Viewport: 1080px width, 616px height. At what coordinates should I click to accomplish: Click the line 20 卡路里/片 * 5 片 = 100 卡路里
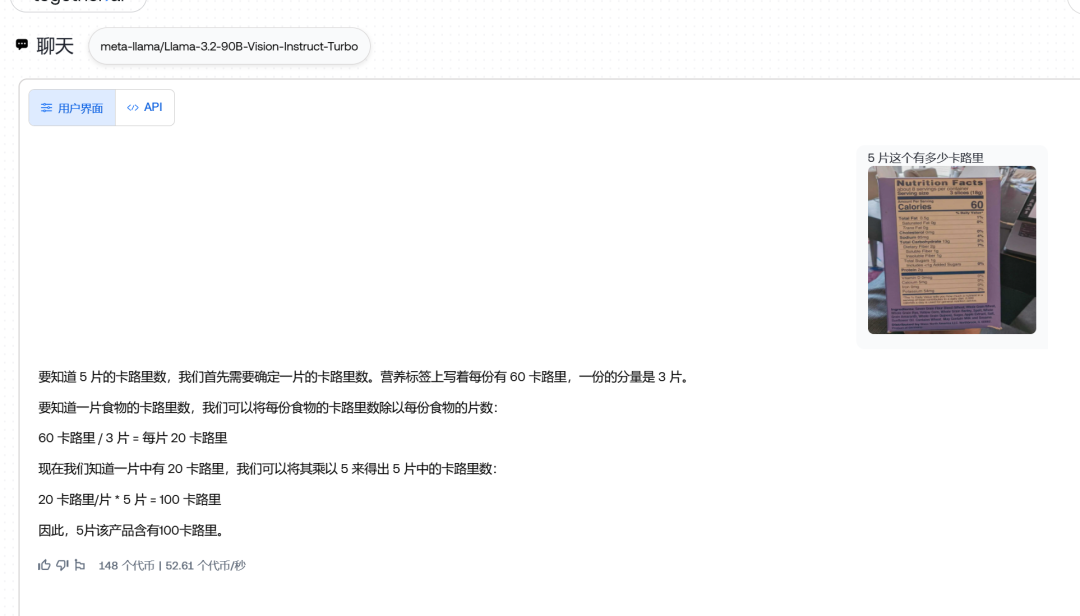pyautogui.click(x=129, y=500)
